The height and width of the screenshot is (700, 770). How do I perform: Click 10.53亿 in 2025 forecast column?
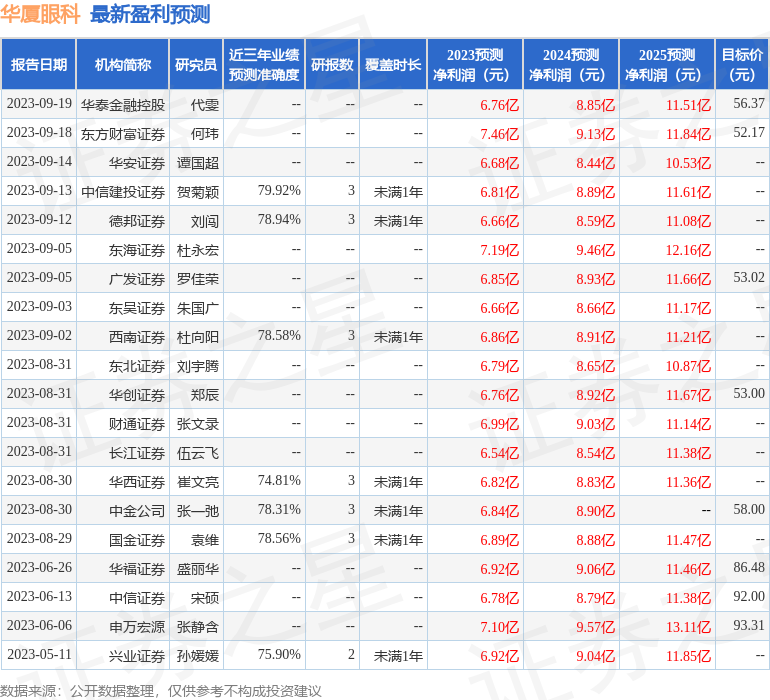coord(688,163)
